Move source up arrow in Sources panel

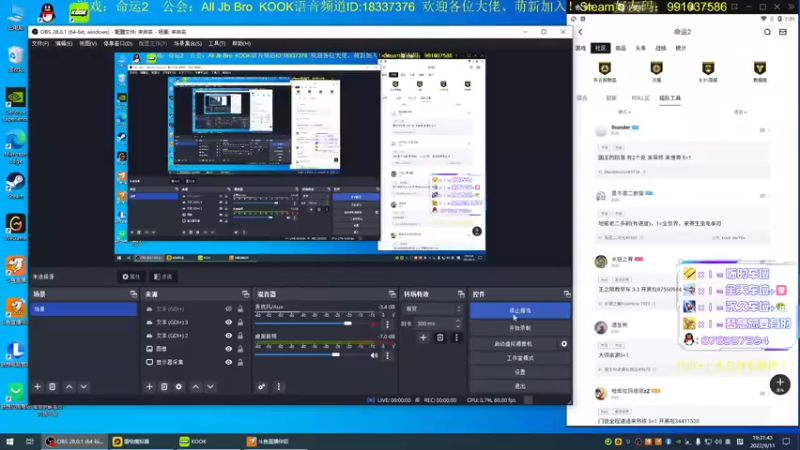195,387
